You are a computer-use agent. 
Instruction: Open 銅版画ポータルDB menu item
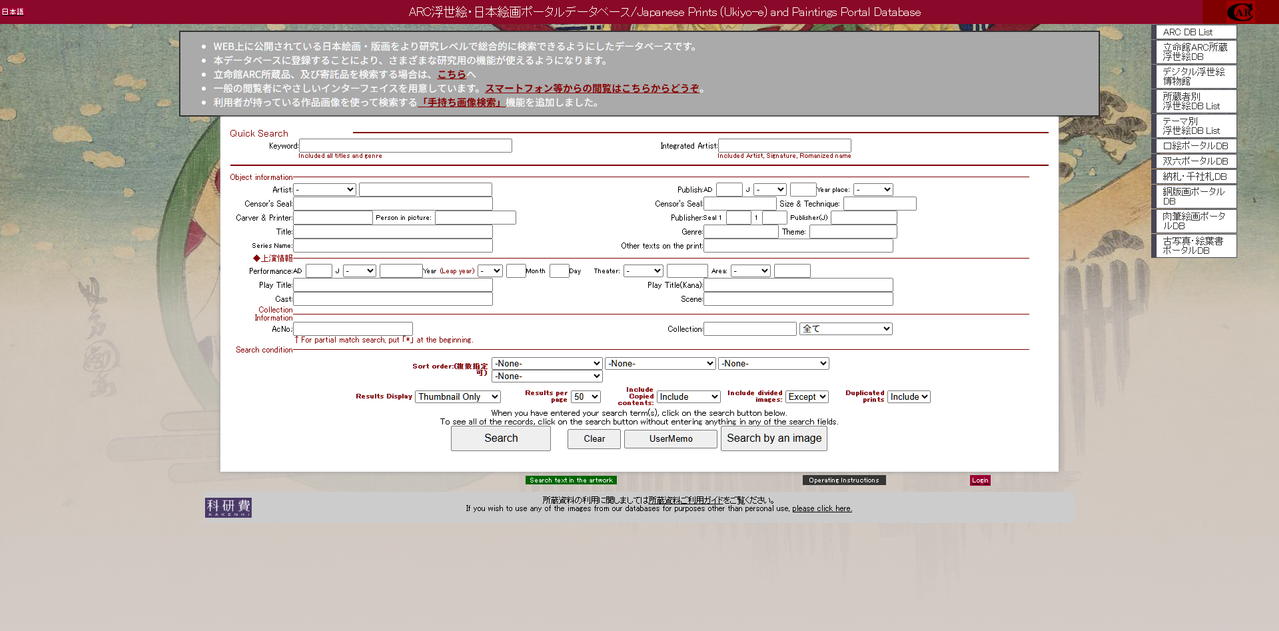point(1194,196)
